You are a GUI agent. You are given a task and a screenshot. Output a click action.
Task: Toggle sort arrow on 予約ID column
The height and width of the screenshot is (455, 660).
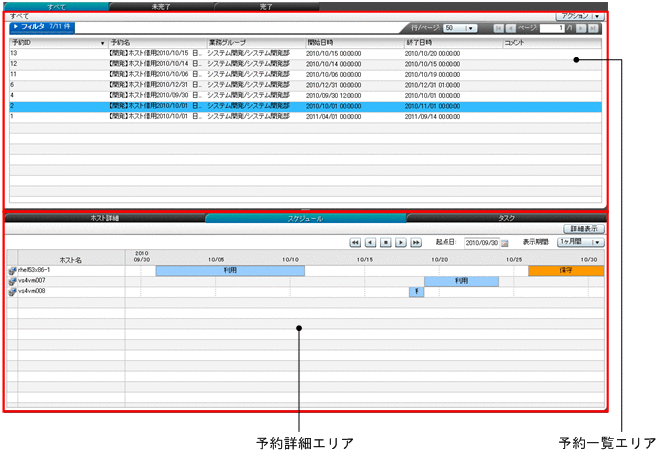point(102,43)
